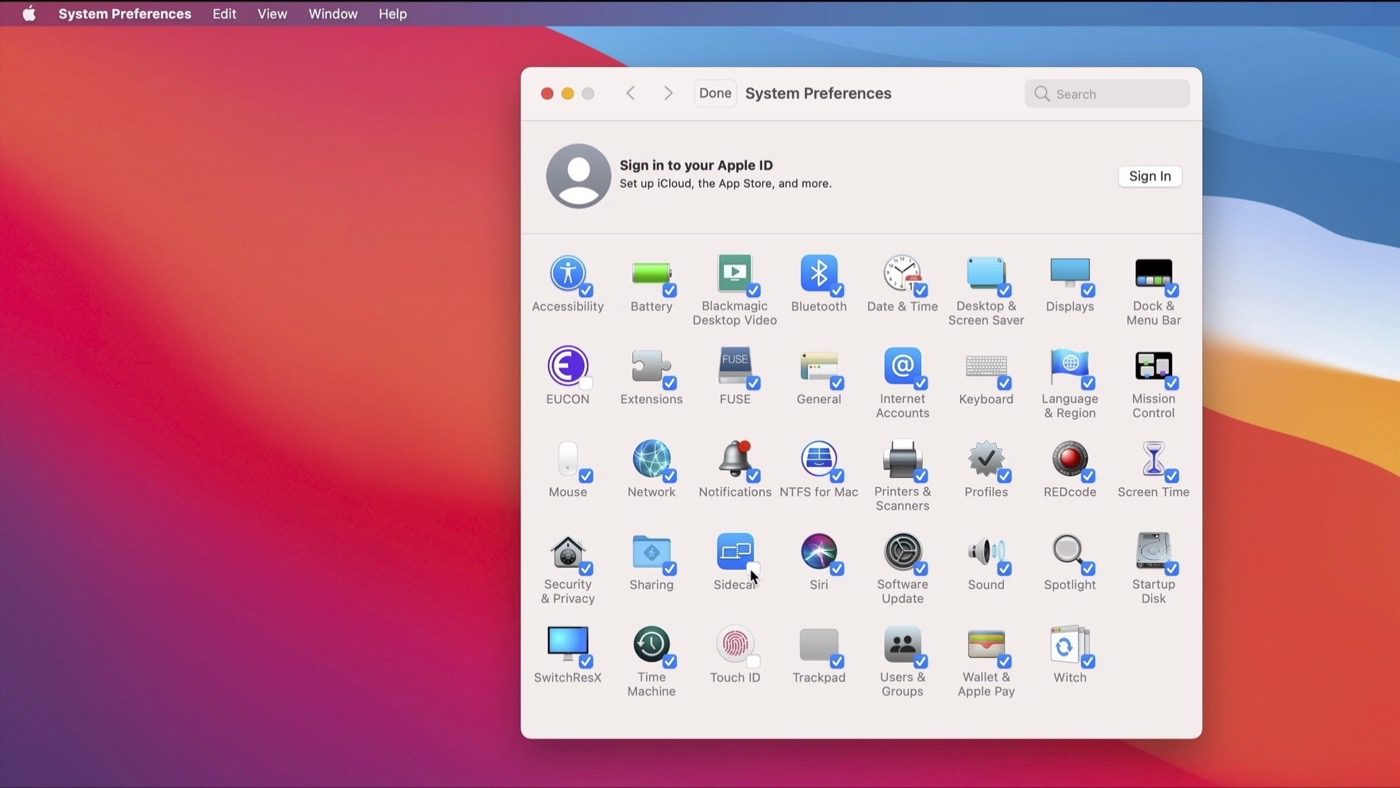
Task: Click the Witch icon
Action: (x=1069, y=644)
